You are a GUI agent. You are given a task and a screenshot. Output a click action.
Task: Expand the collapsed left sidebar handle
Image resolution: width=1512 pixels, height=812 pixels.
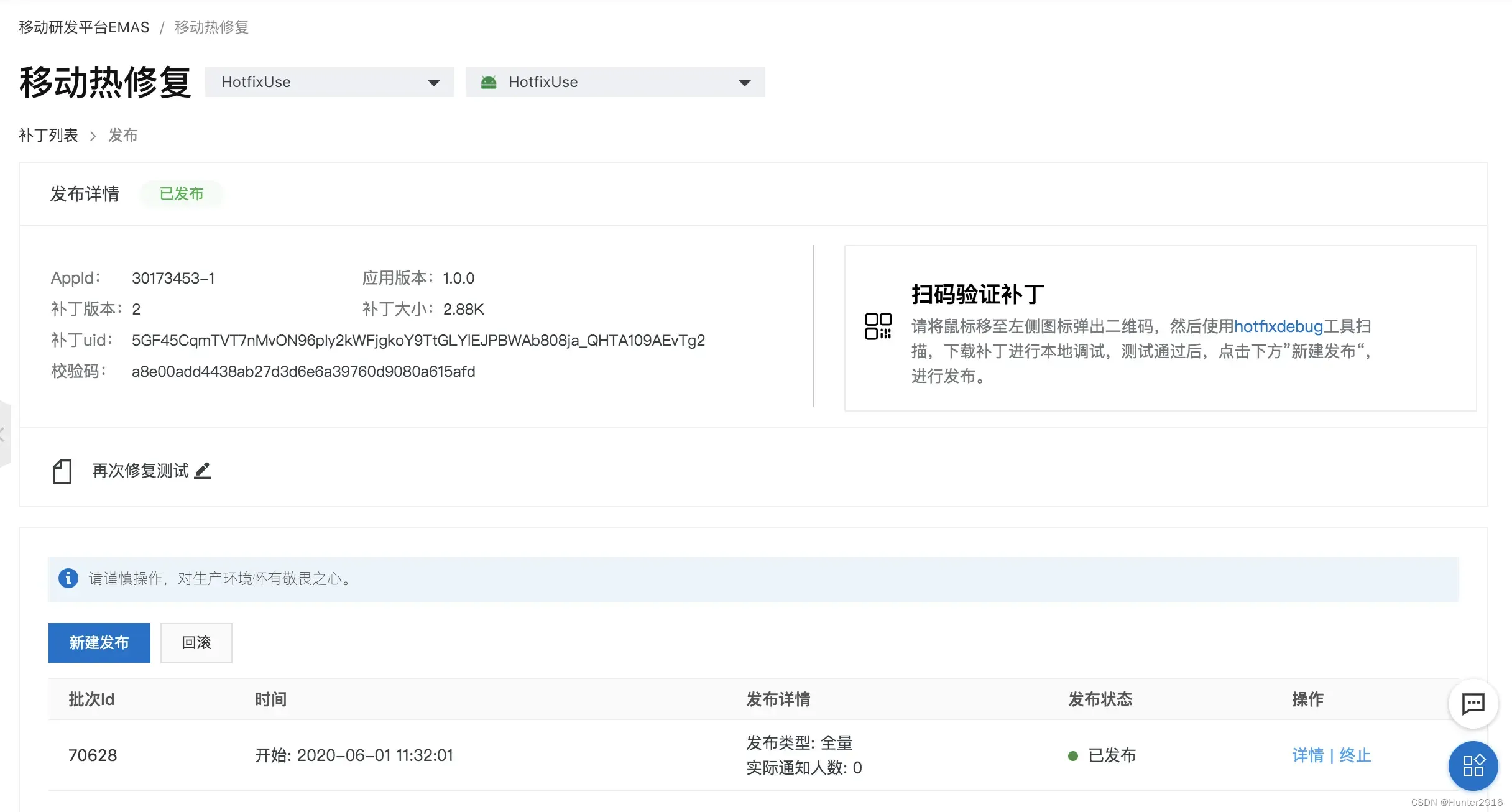pyautogui.click(x=5, y=434)
